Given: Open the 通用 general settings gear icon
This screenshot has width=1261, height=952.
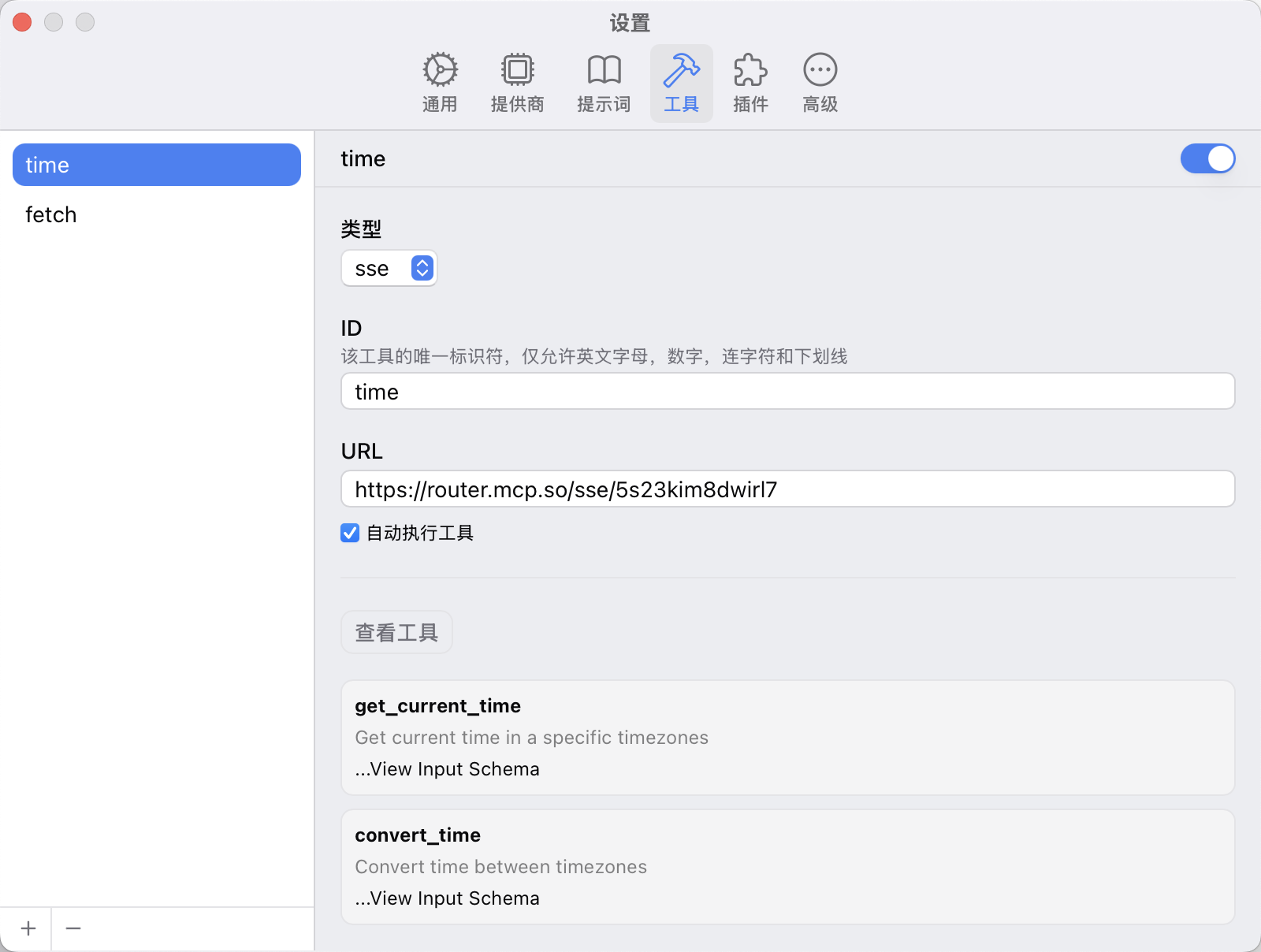Looking at the screenshot, I should point(440,71).
